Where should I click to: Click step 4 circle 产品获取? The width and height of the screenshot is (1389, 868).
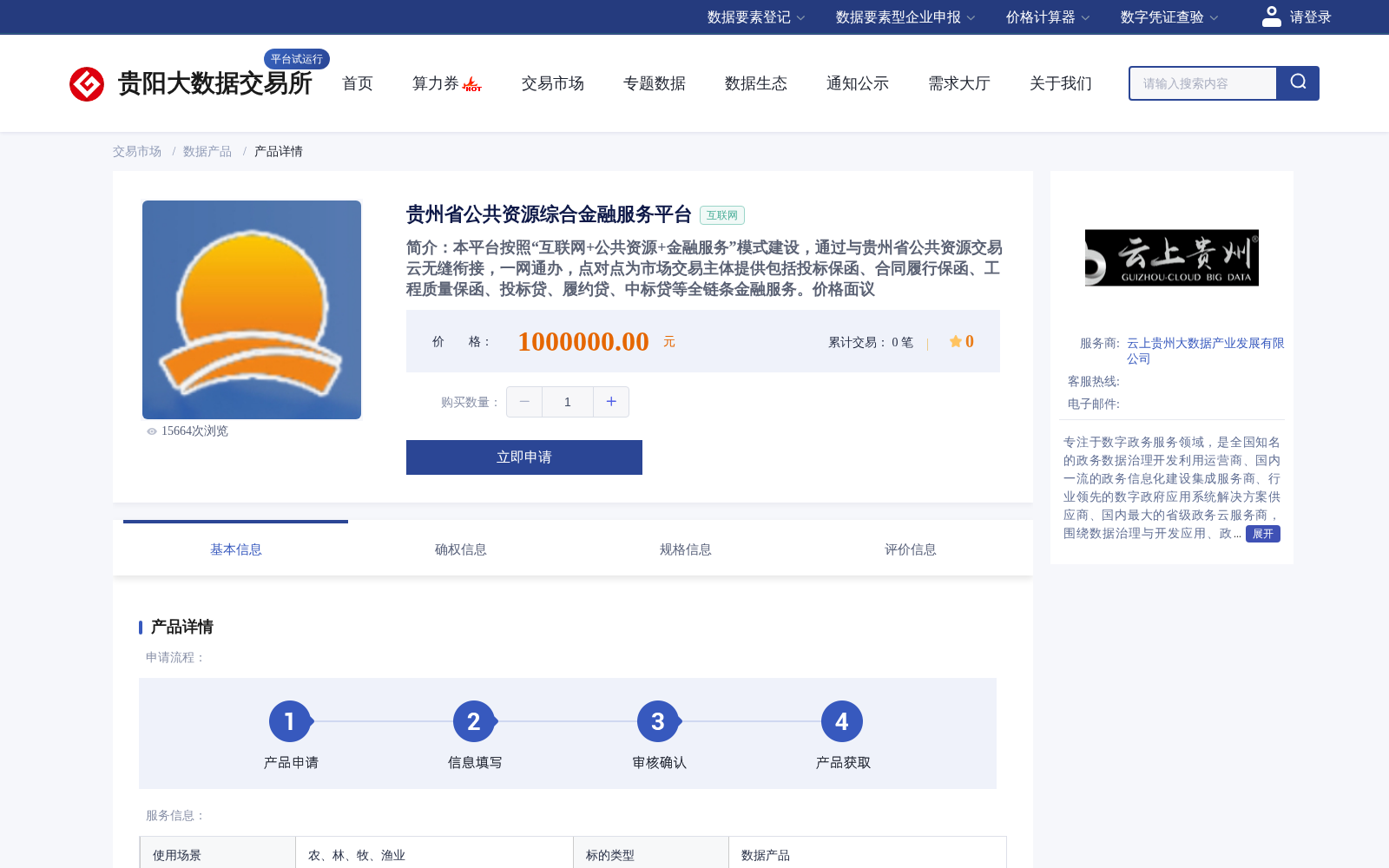(x=842, y=721)
